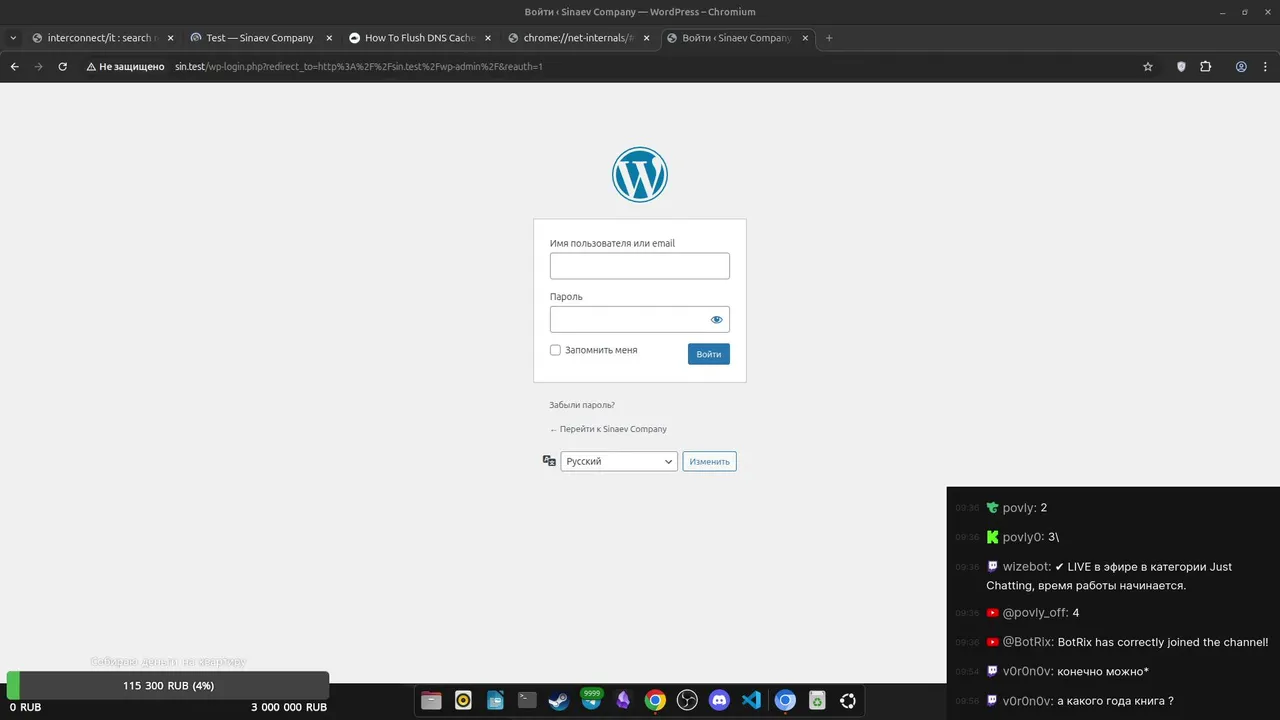Screen dimensions: 1280x720
Task: Reload the current page
Action: (x=62, y=66)
